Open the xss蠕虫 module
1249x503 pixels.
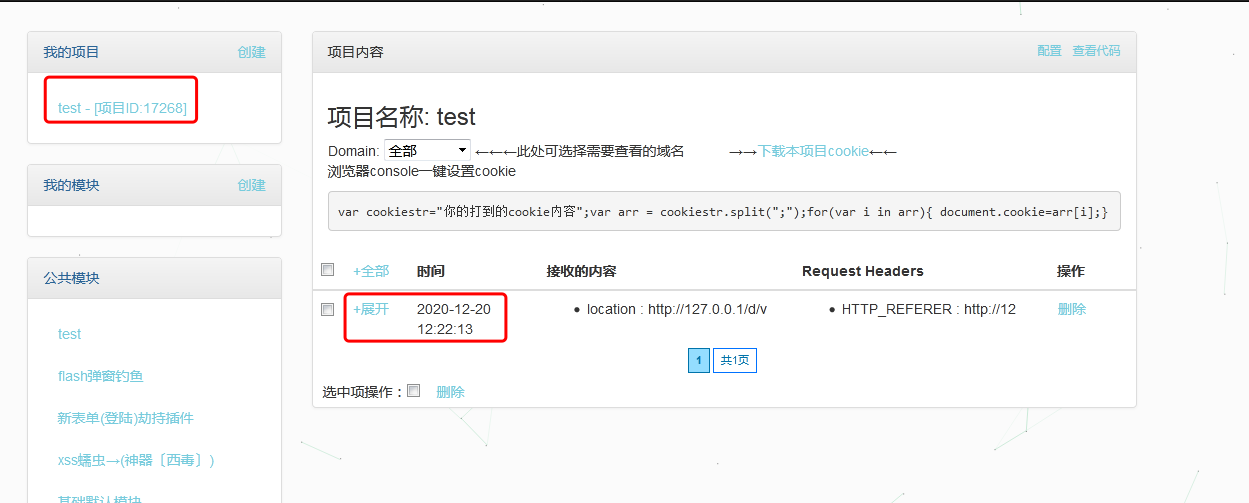click(x=136, y=460)
